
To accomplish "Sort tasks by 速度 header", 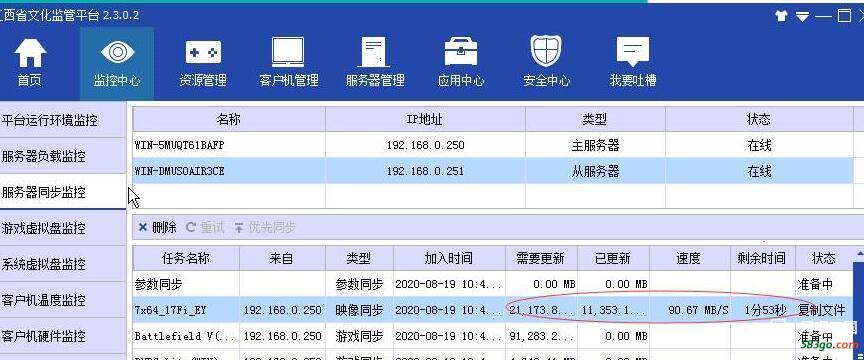I will tap(689, 258).
